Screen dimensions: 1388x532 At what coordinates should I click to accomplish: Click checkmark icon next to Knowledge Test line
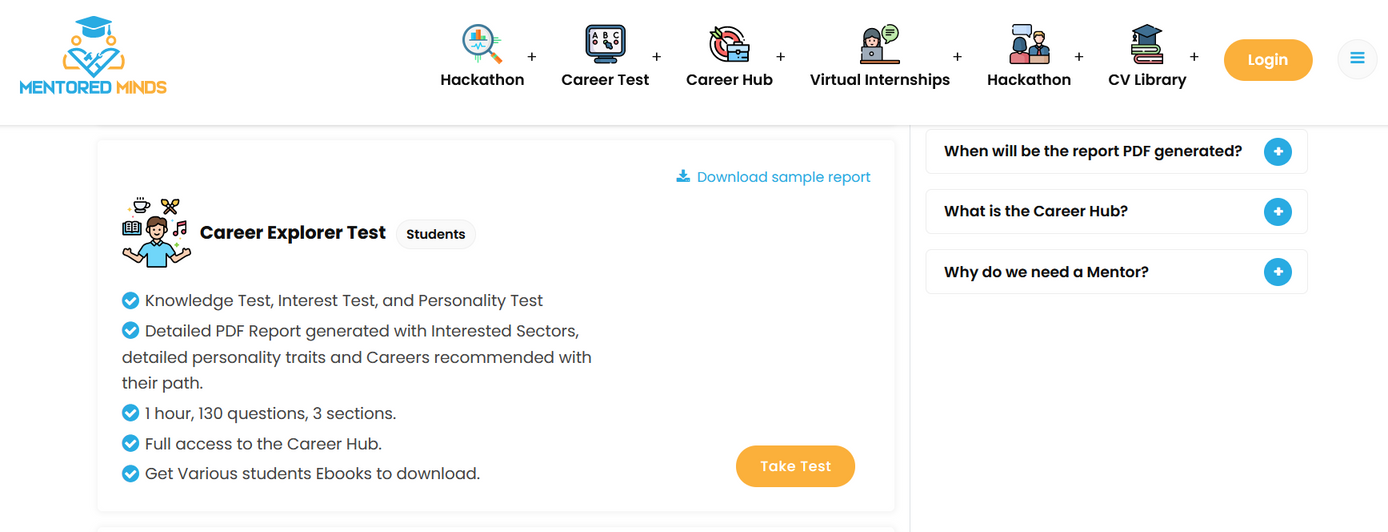point(130,300)
